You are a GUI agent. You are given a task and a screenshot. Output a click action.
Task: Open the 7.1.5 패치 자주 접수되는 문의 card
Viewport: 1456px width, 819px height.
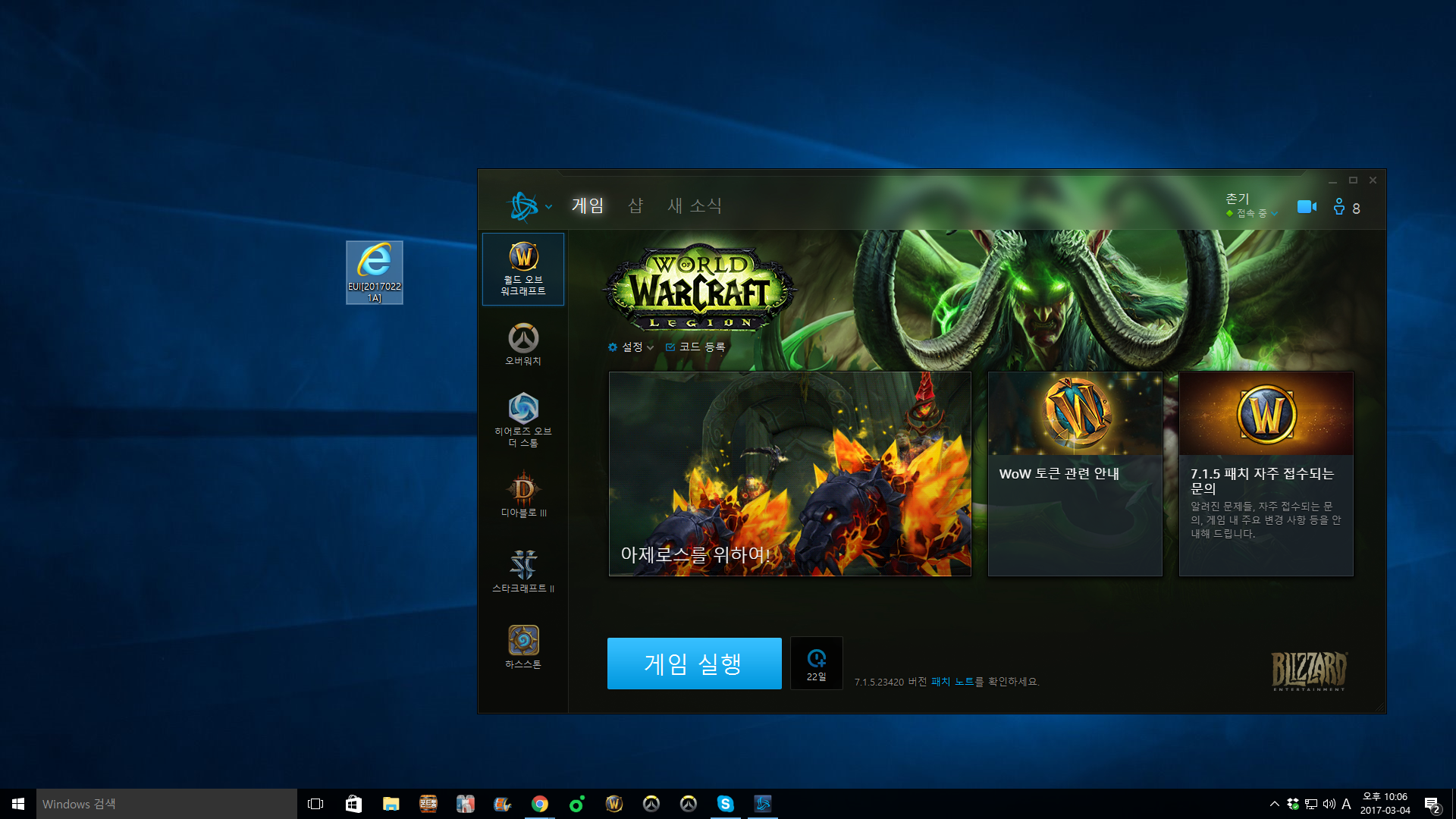(x=1266, y=474)
